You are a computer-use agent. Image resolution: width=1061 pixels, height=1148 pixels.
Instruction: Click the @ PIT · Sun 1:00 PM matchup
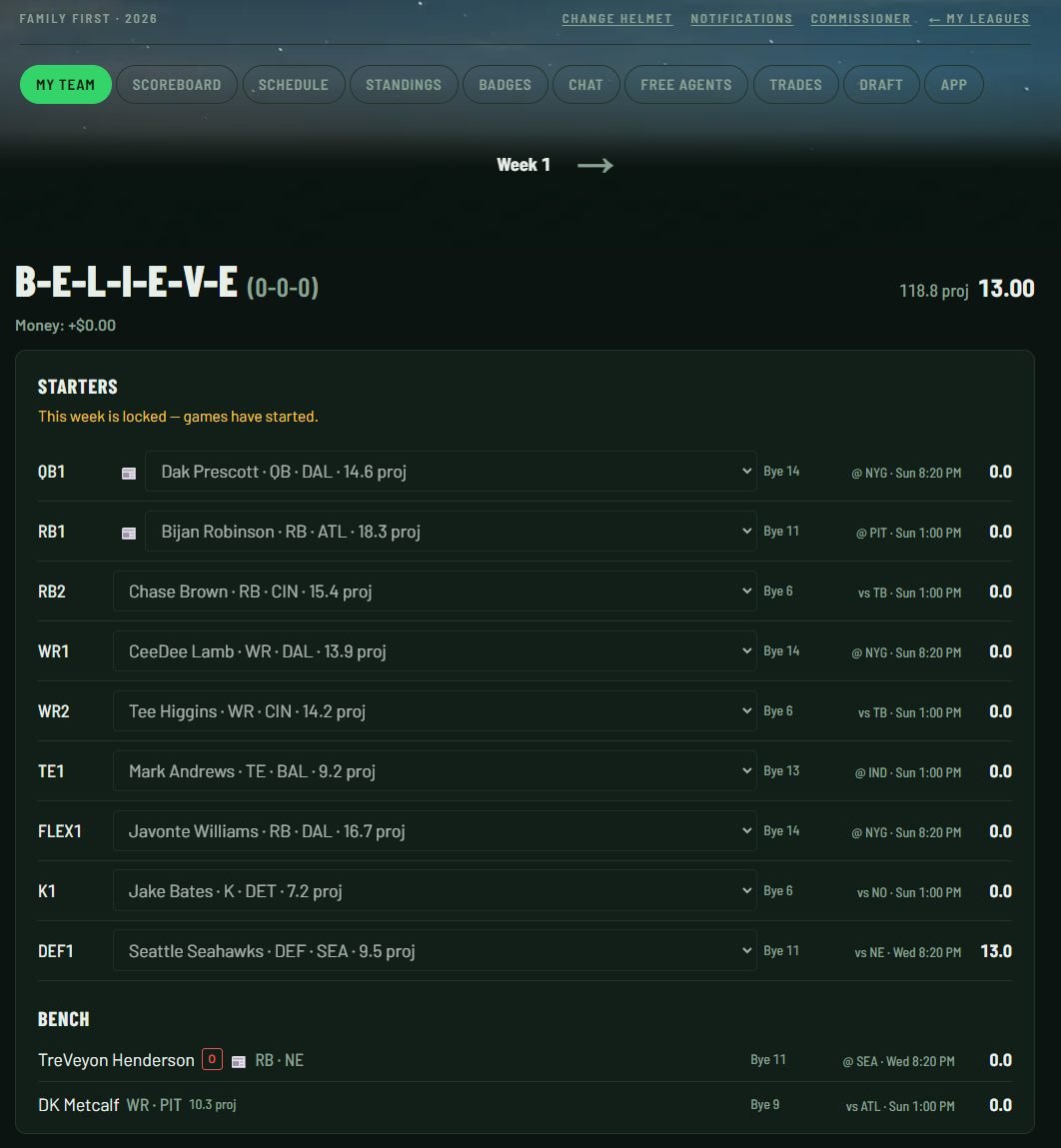point(908,533)
